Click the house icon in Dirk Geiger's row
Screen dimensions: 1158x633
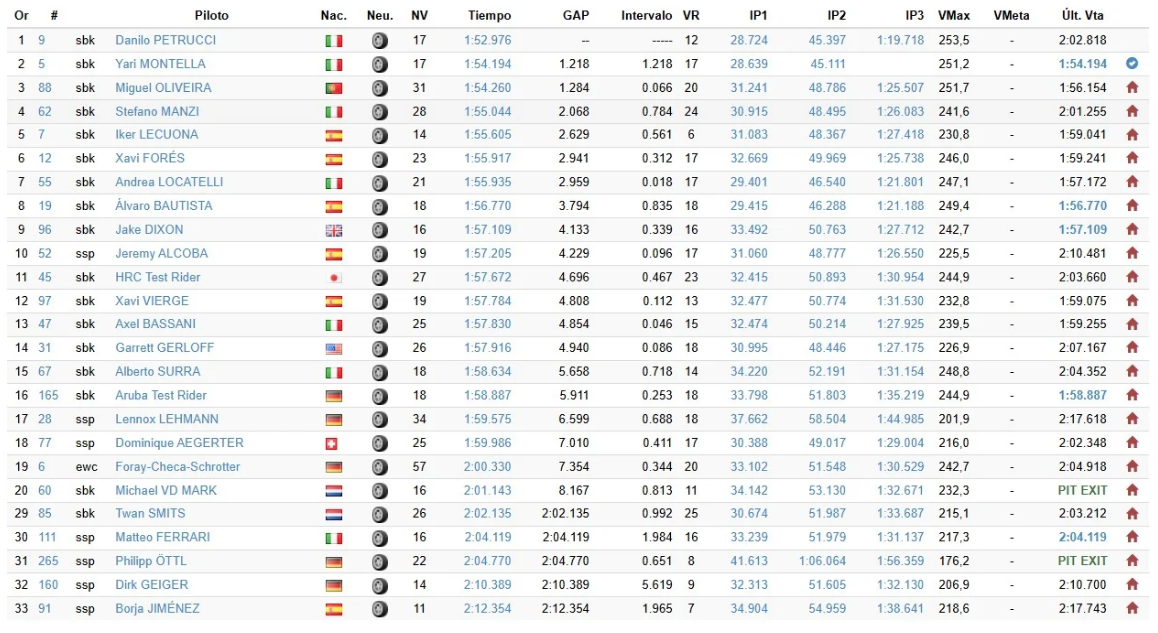1132,585
